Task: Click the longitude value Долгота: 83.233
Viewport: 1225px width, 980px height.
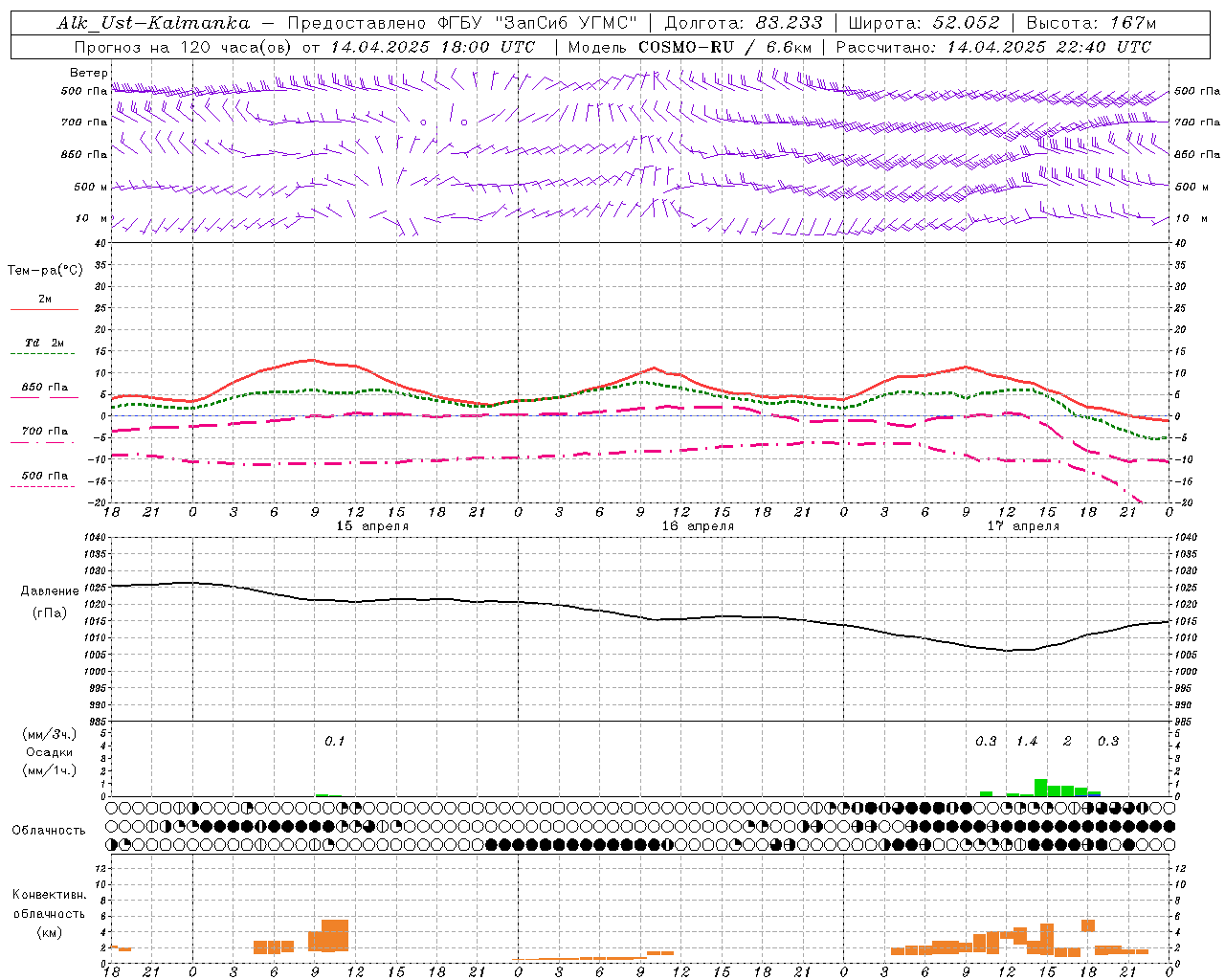Action: pos(742,23)
